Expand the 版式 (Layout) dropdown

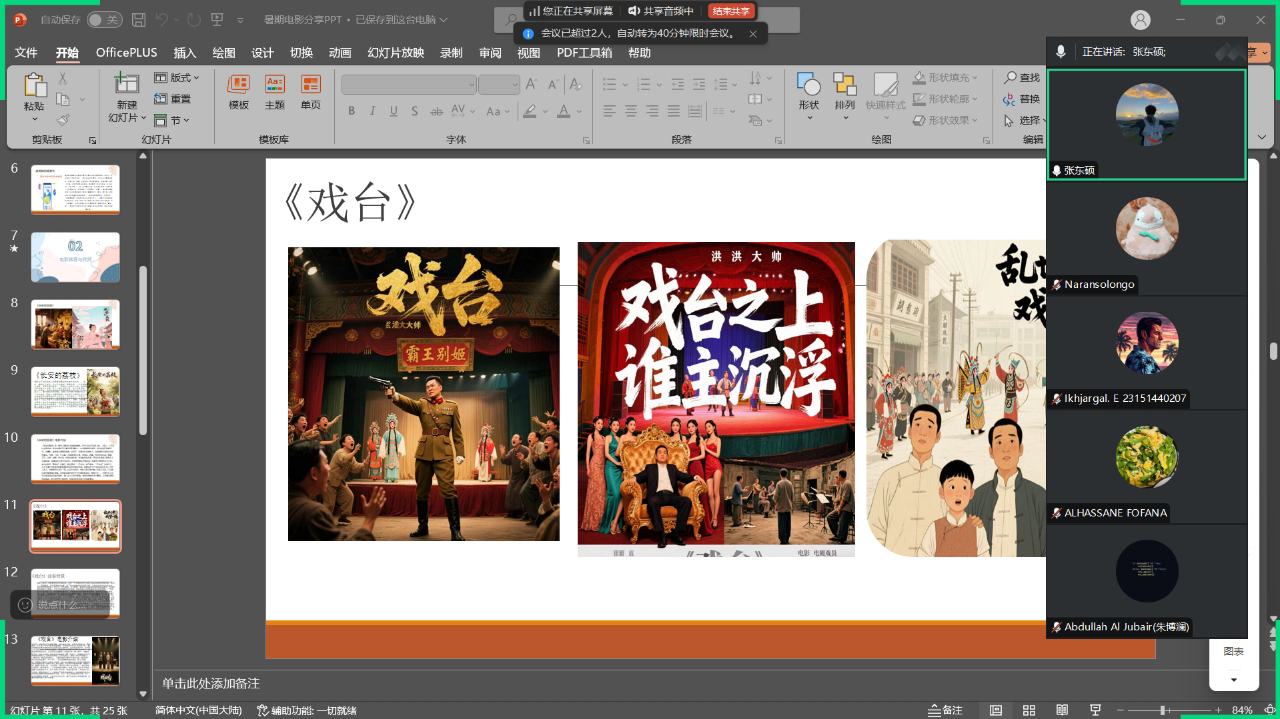click(x=177, y=77)
